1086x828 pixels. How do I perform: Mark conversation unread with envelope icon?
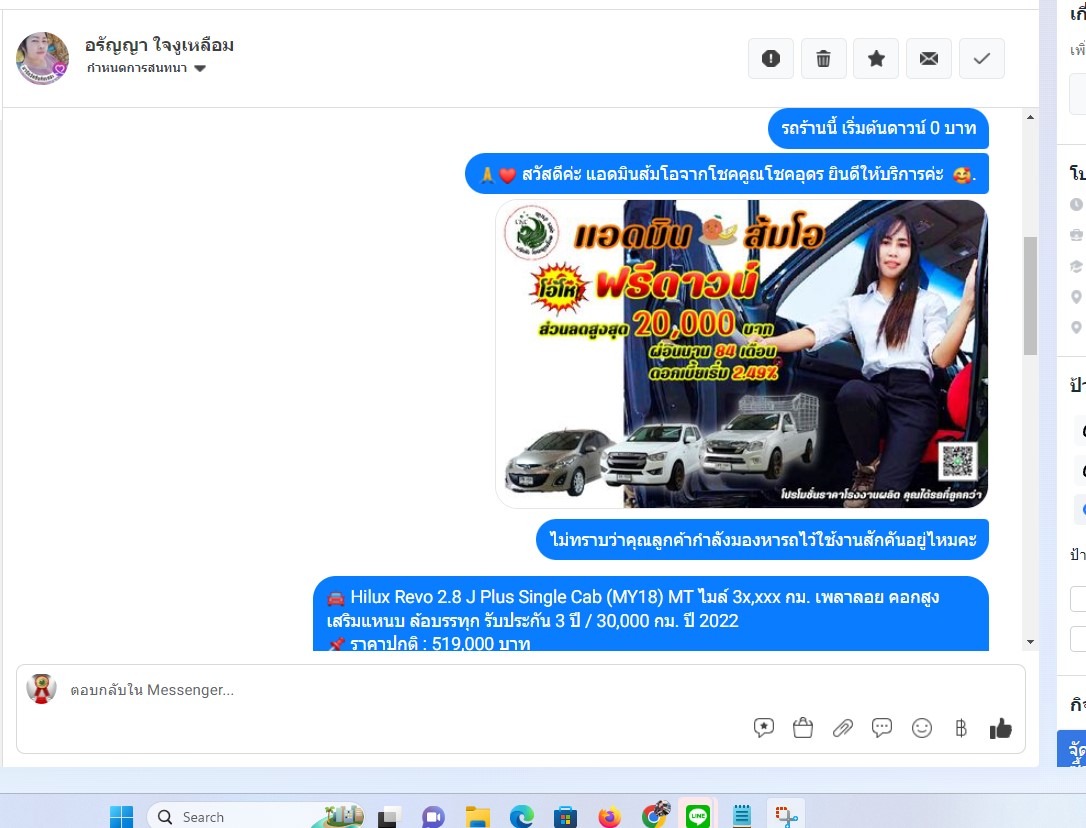coord(929,59)
